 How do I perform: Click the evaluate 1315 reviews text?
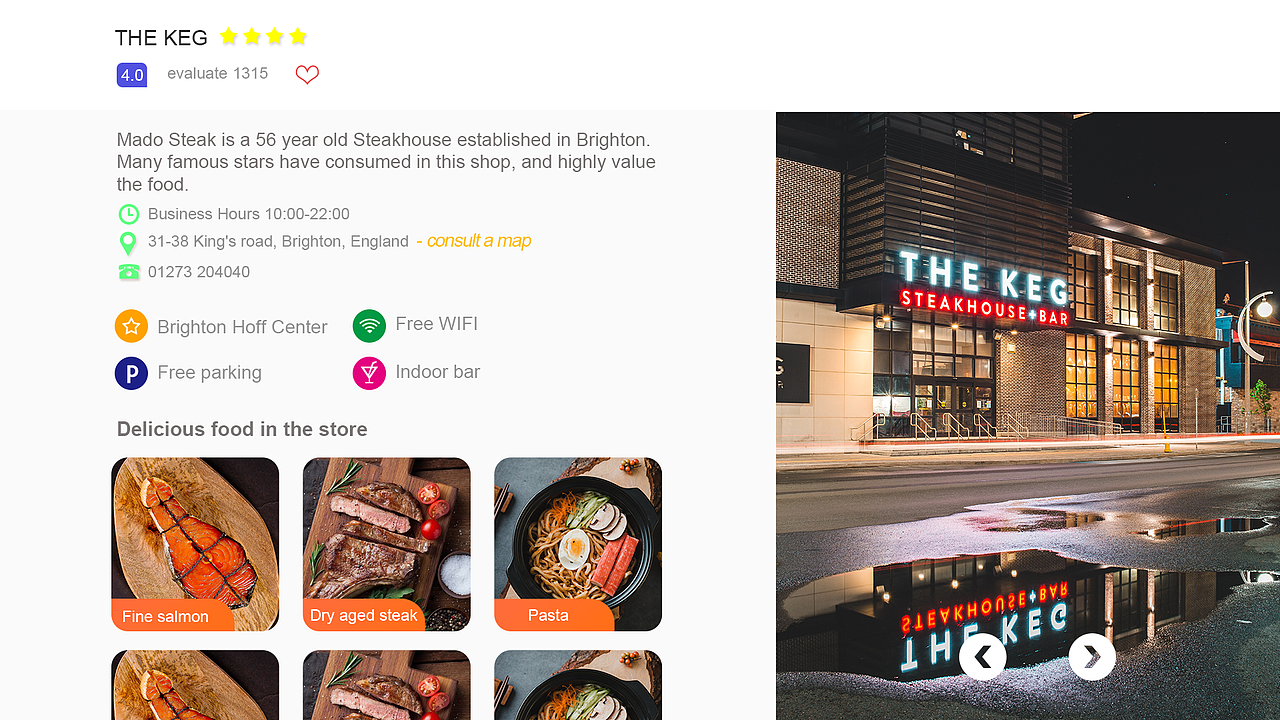[x=218, y=73]
